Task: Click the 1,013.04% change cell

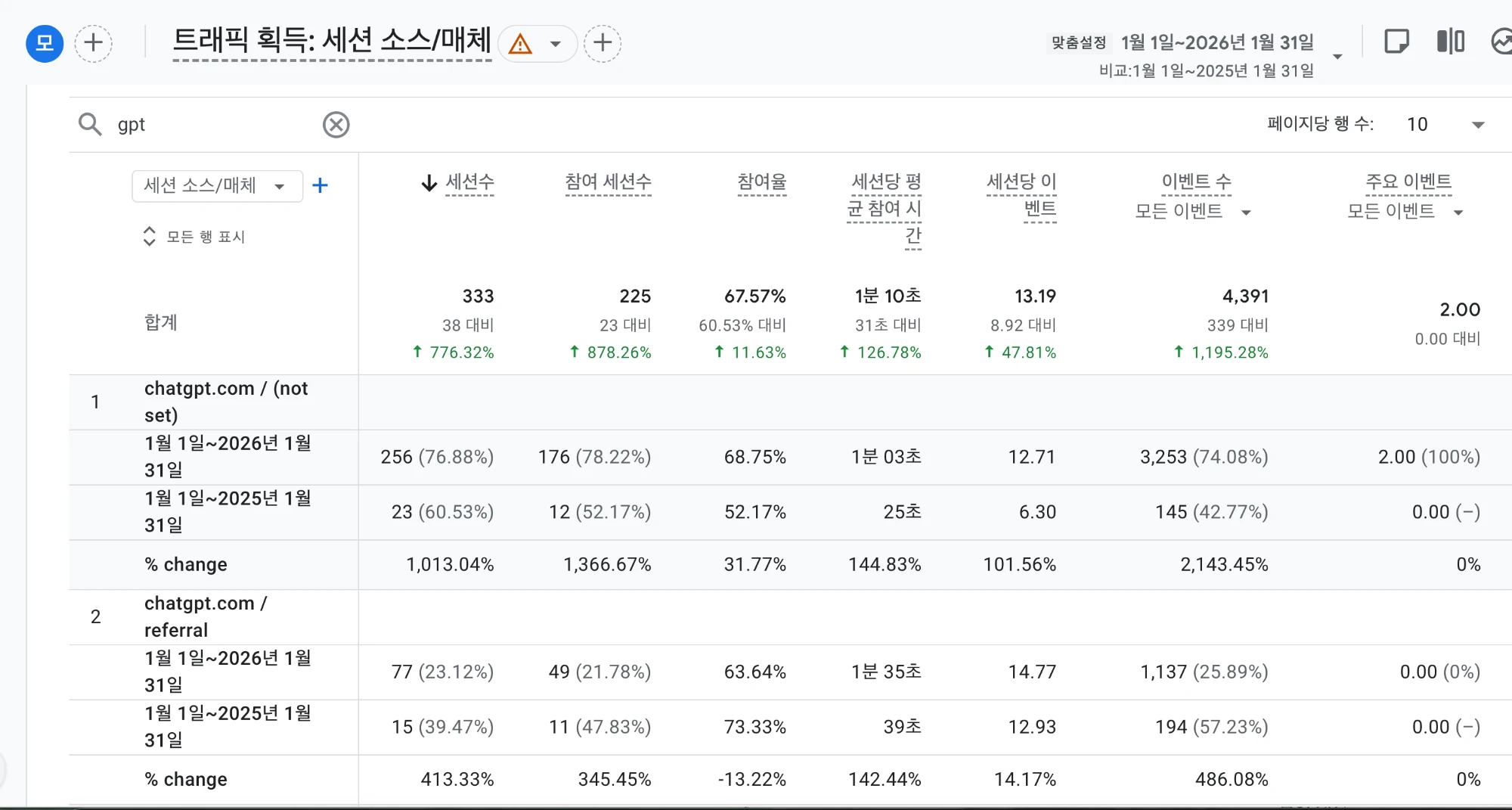Action: [x=450, y=565]
